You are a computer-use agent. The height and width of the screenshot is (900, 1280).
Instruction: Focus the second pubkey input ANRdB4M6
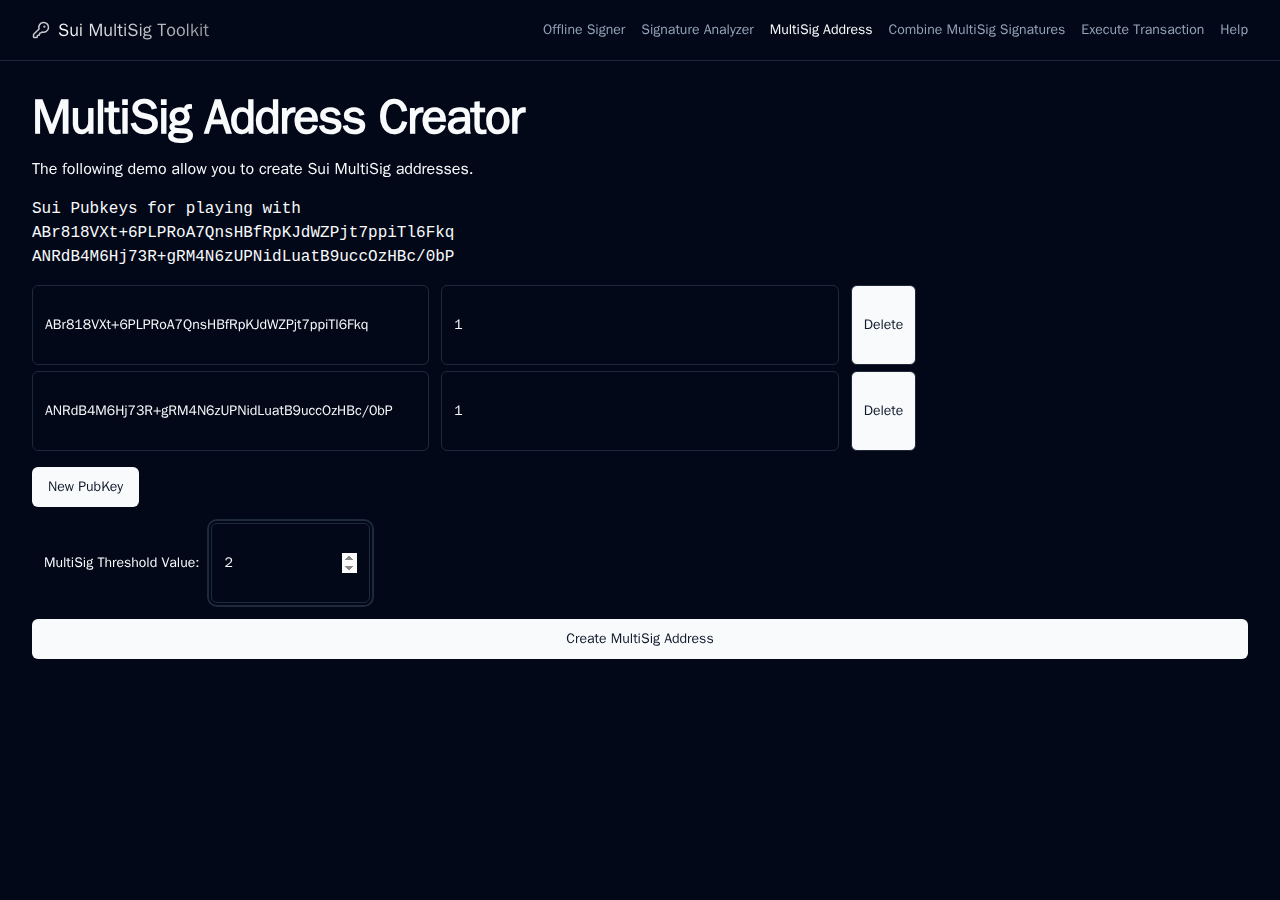point(230,411)
